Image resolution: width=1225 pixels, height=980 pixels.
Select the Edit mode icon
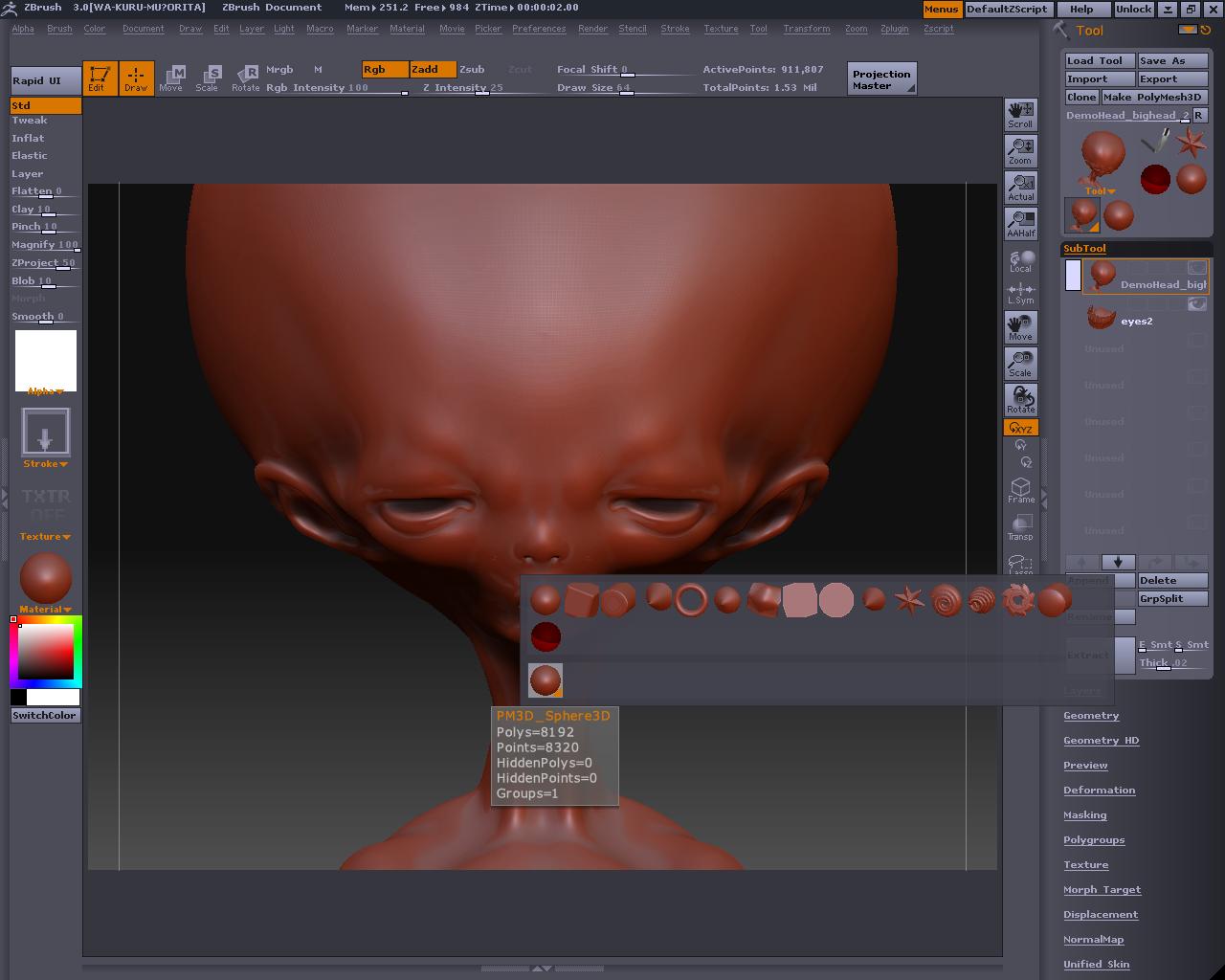click(99, 78)
